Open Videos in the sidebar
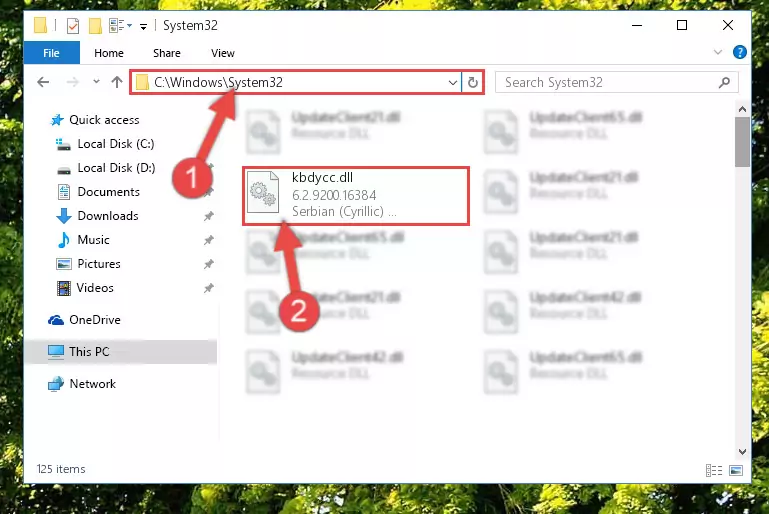The height and width of the screenshot is (514, 769). (95, 288)
